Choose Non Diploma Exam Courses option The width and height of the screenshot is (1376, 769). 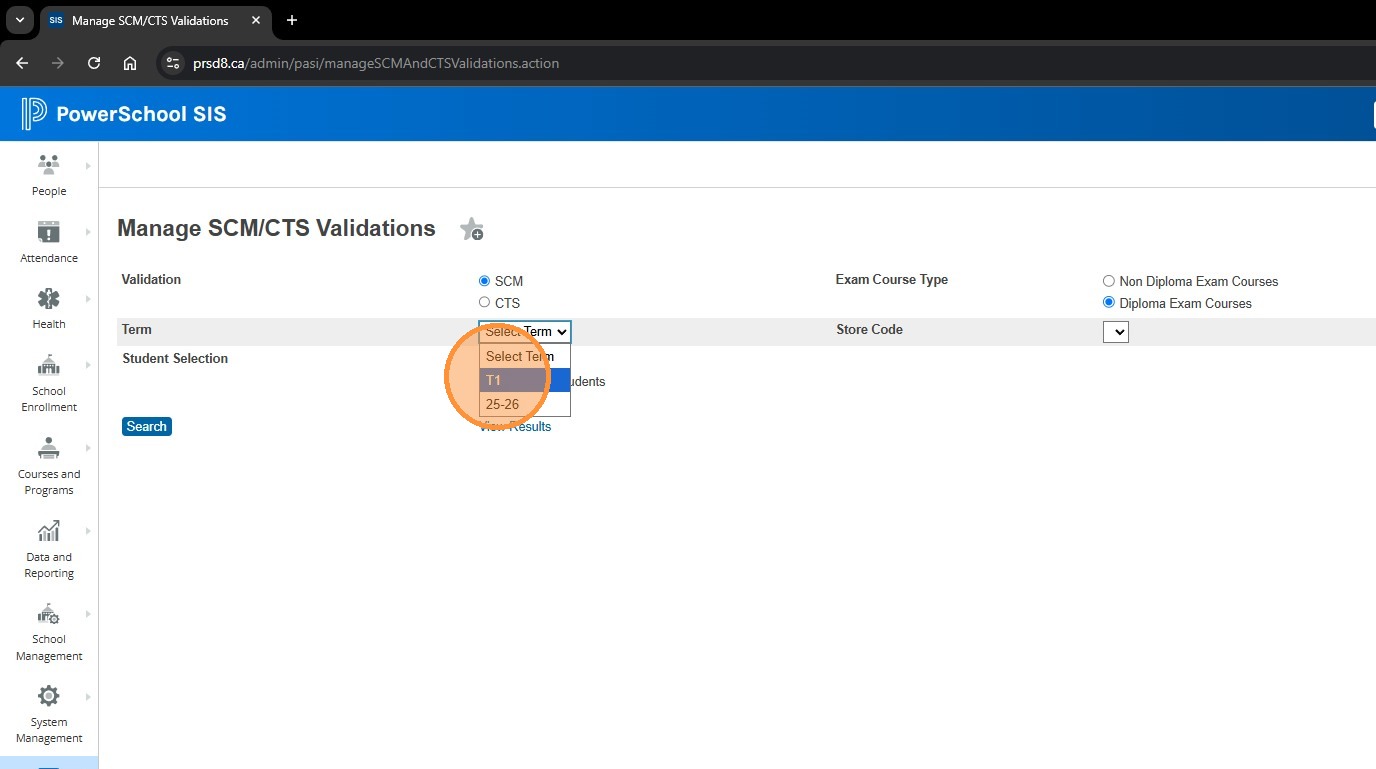pos(1108,281)
